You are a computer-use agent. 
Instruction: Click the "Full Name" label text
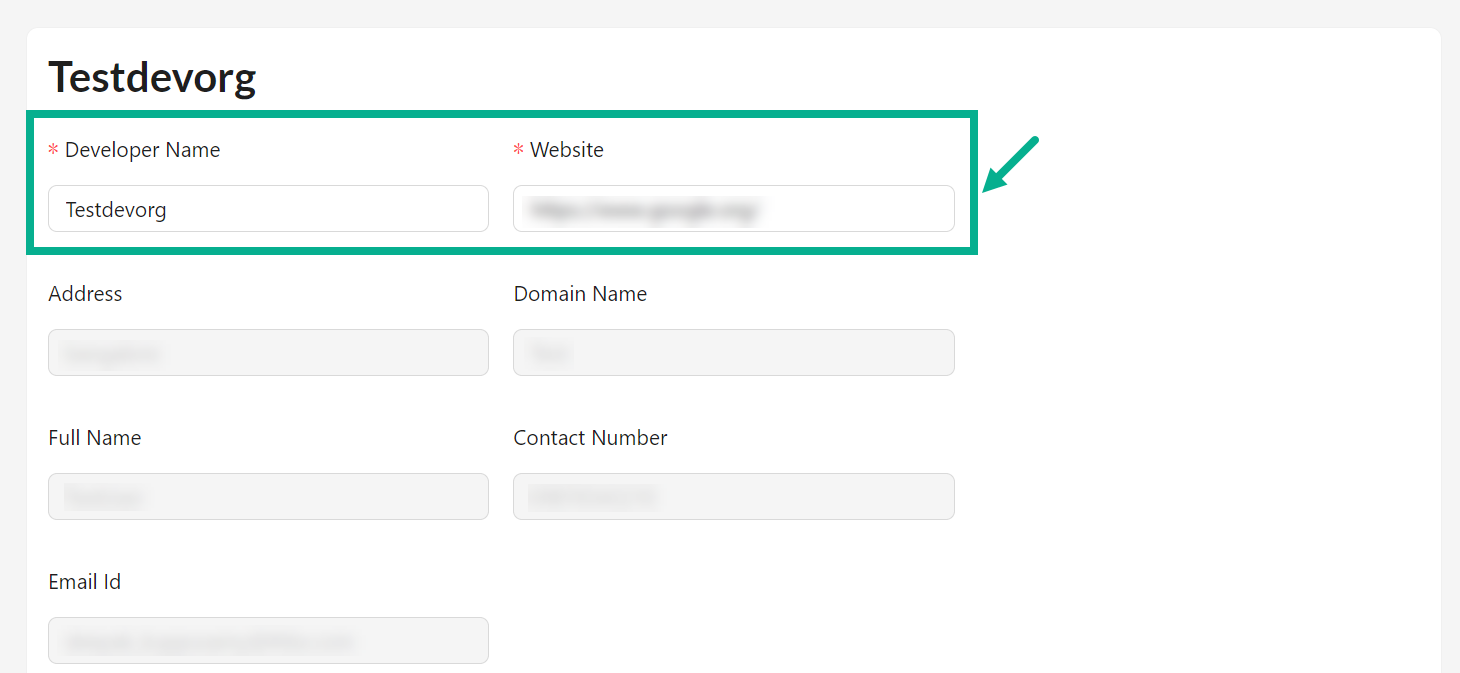94,438
